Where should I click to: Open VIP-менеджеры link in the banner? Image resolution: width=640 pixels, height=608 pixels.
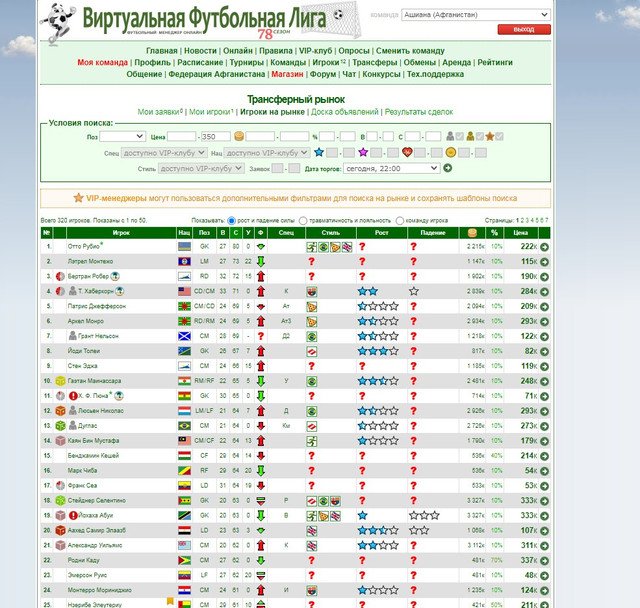tap(116, 198)
